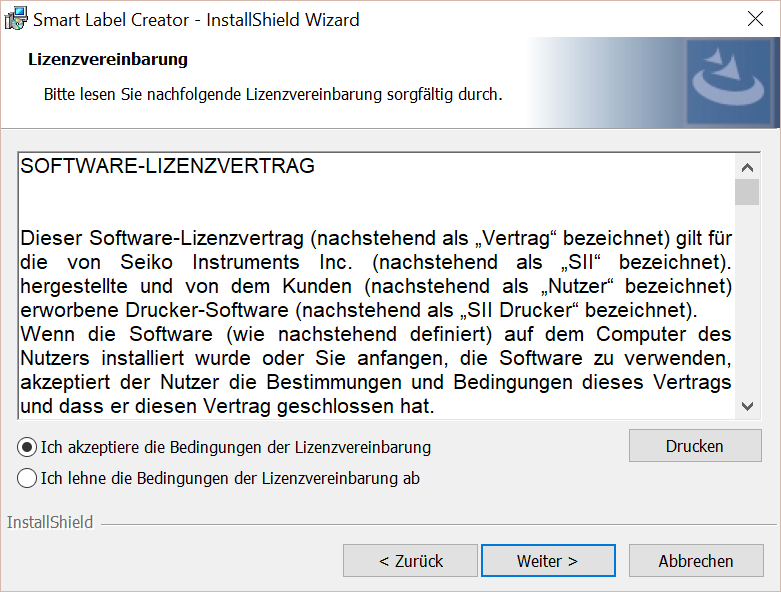Click the installer icon in the title bar
Screen dimensions: 781x592
pyautogui.click(x=17, y=19)
